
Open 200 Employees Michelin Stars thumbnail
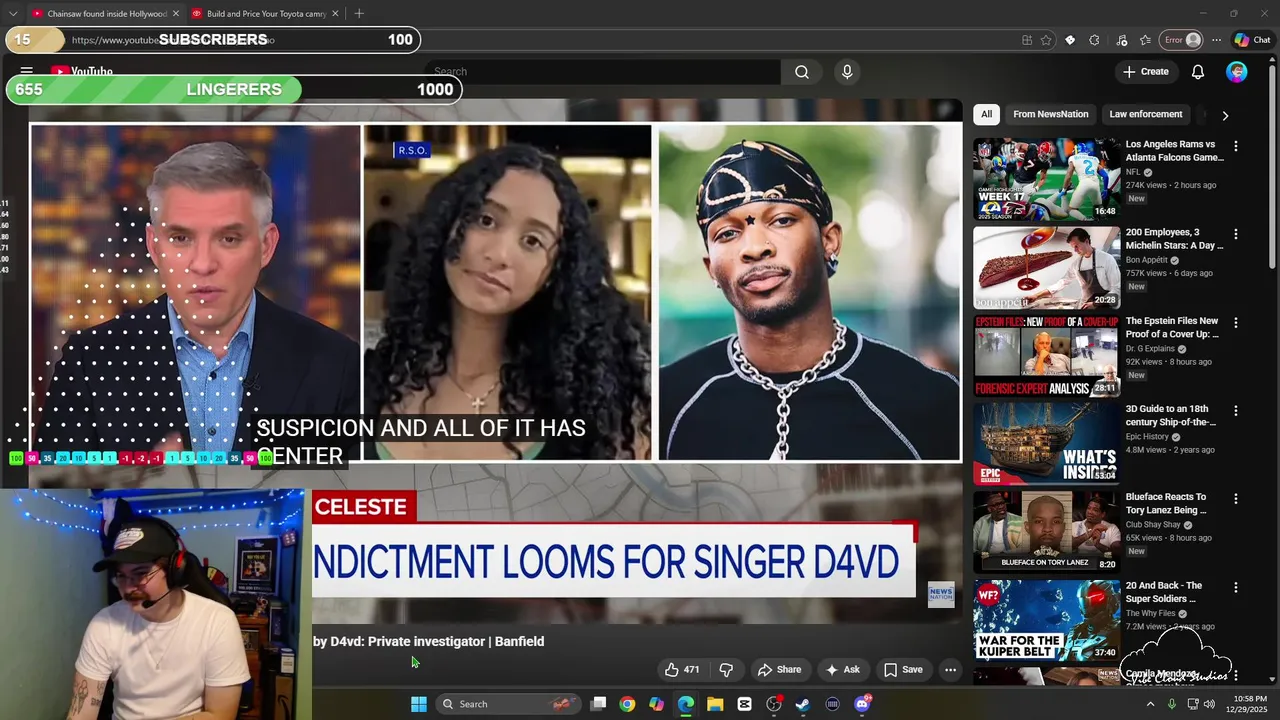(1047, 267)
